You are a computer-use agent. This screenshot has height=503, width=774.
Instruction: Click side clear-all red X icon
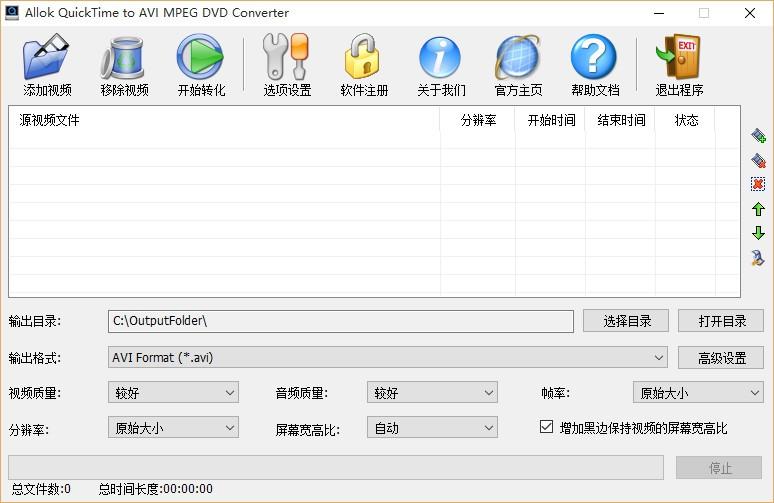pos(758,184)
